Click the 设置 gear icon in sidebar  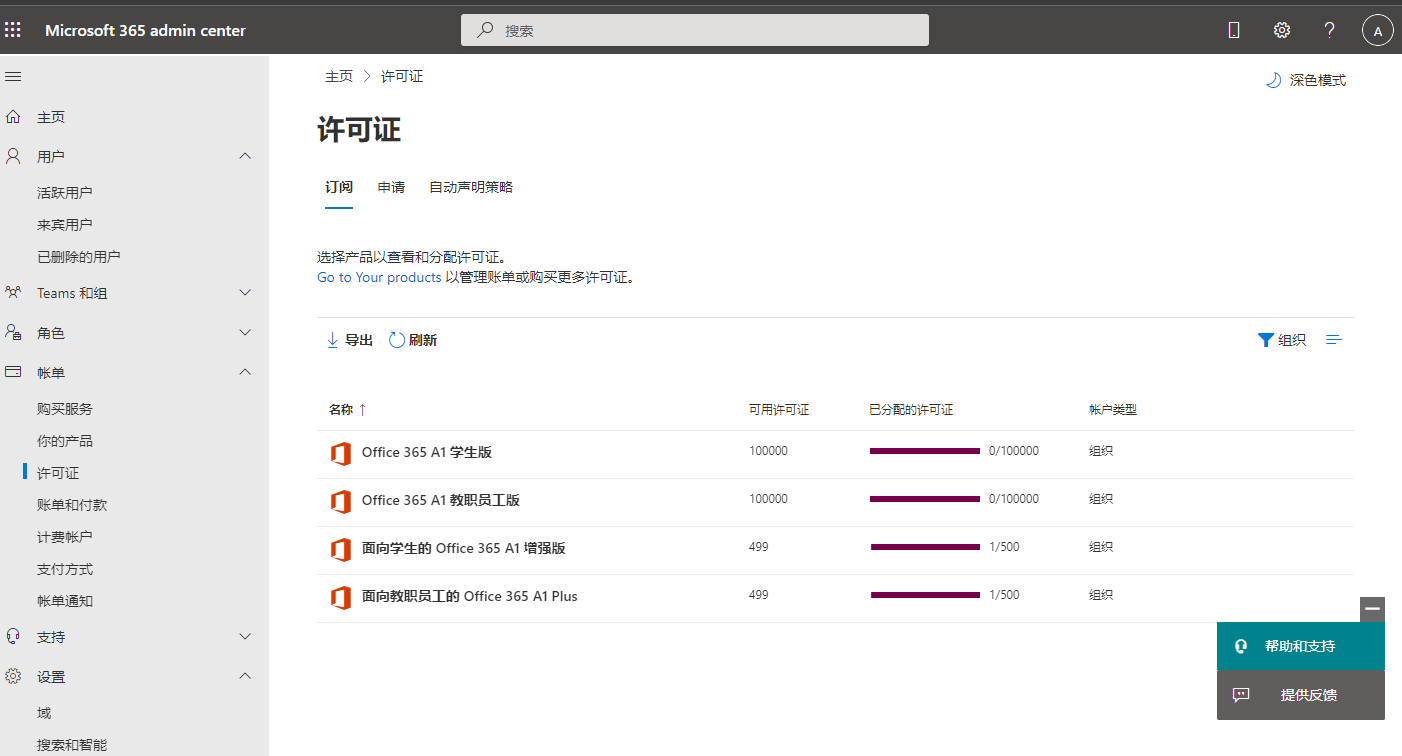13,676
